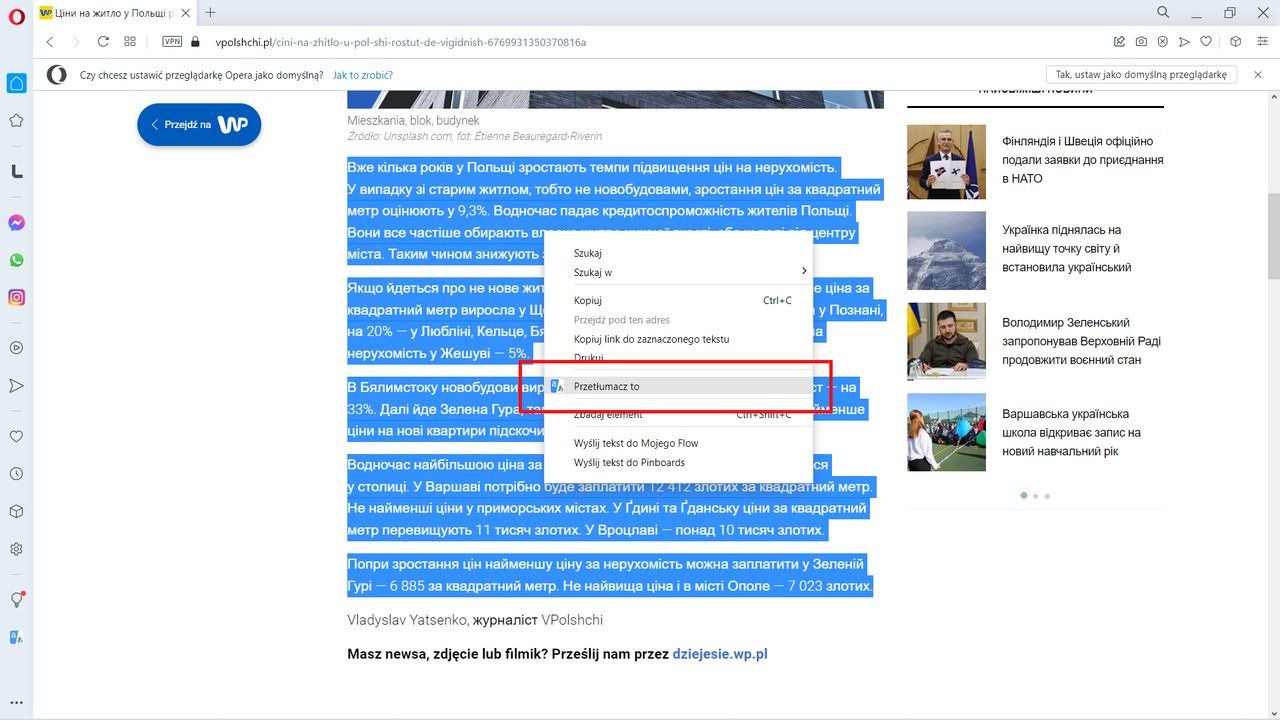Choose 'Przetłumacz to' menu entry
Viewport: 1280px width, 720px height.
click(676, 386)
